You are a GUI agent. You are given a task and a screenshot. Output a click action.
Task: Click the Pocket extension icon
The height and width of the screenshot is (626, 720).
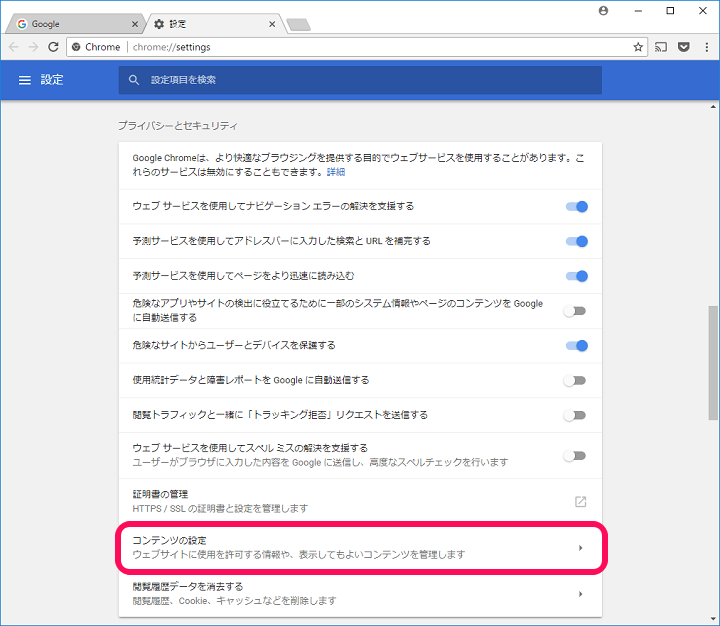pos(684,47)
